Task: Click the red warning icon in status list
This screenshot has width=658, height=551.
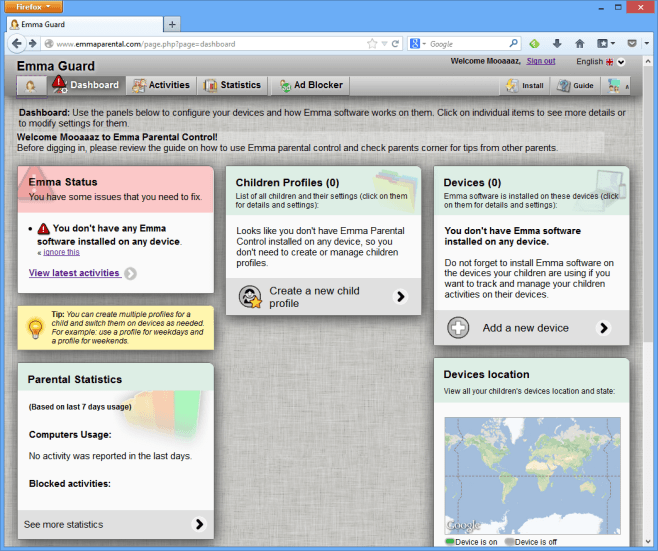Action: [x=44, y=229]
